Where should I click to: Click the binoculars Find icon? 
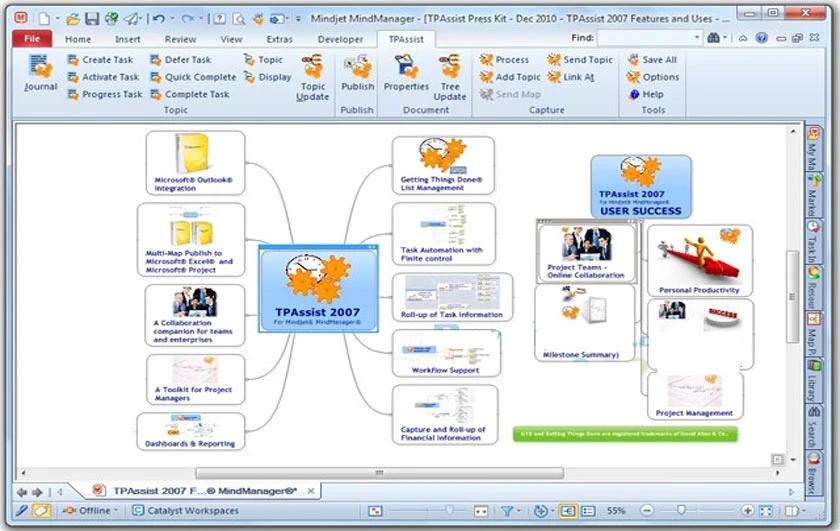point(713,38)
